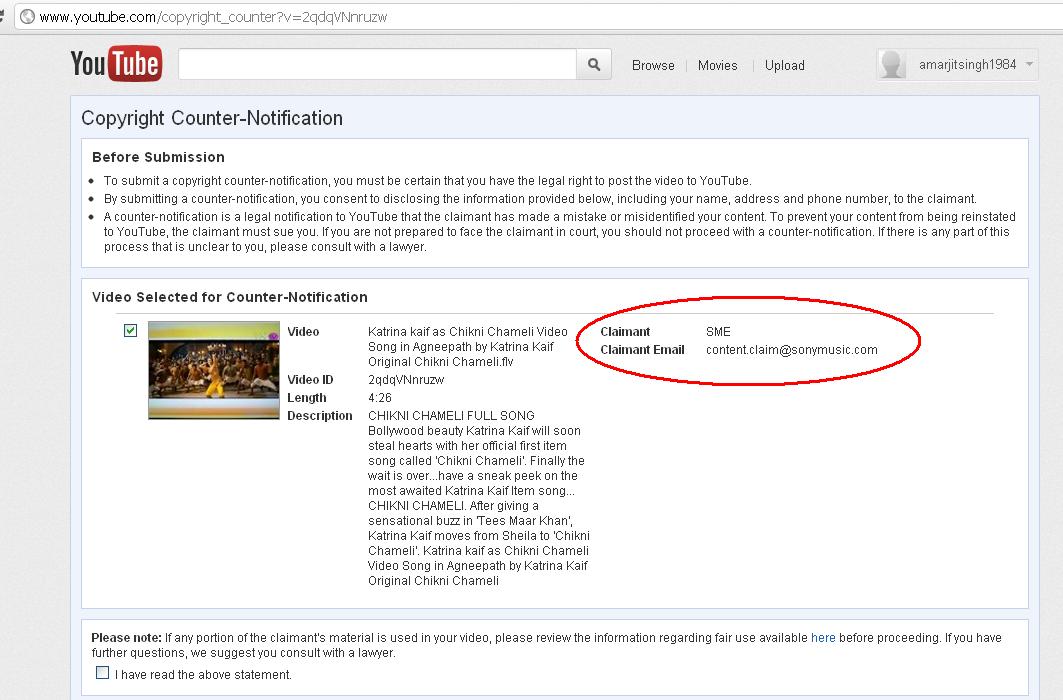Image resolution: width=1063 pixels, height=700 pixels.
Task: Click the Chikni Chameli video thumbnail
Action: 214,370
